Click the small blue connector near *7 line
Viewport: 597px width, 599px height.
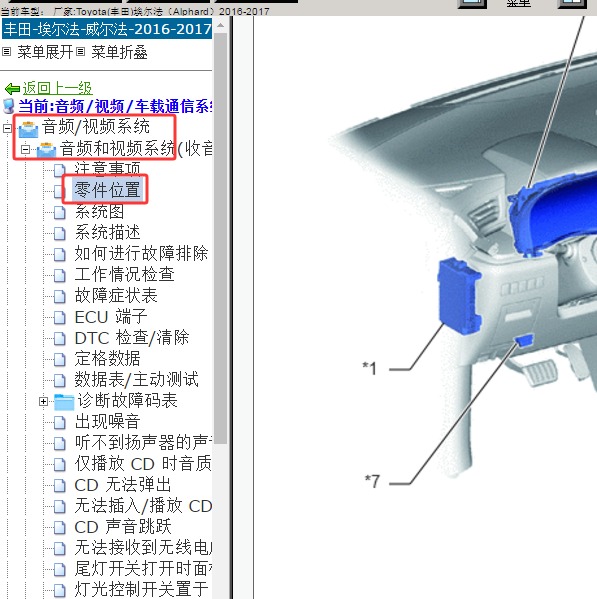point(524,340)
